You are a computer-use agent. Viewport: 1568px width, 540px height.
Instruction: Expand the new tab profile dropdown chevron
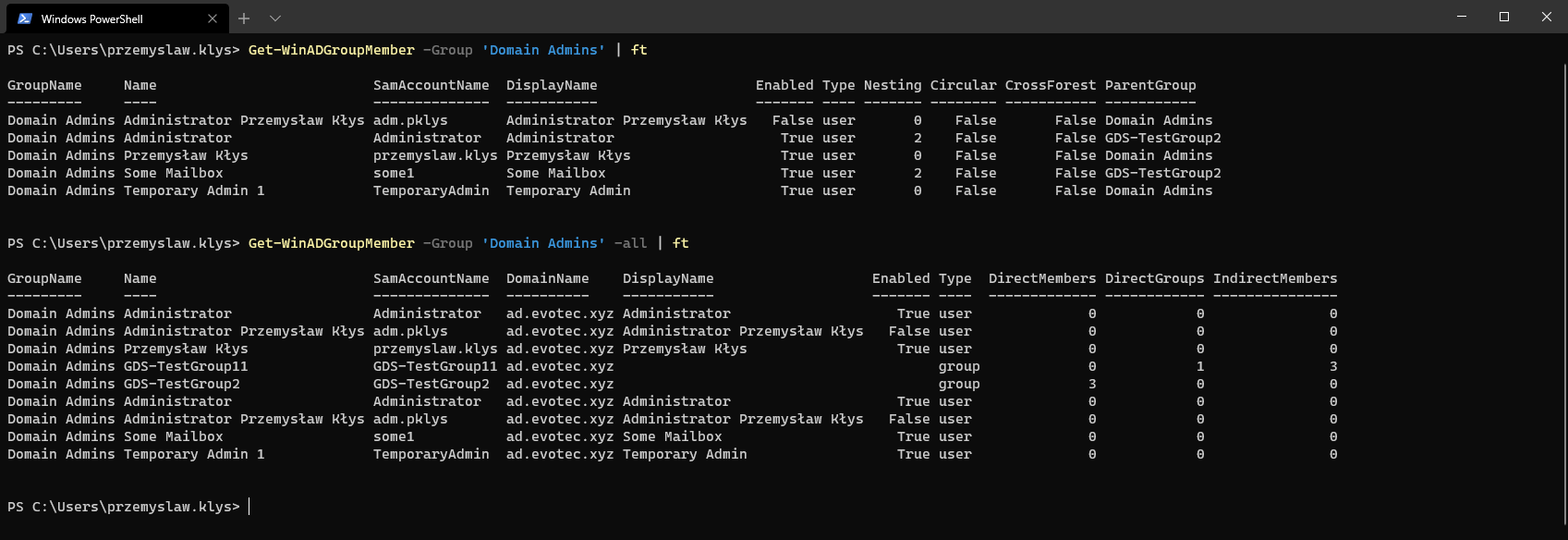pos(275,18)
